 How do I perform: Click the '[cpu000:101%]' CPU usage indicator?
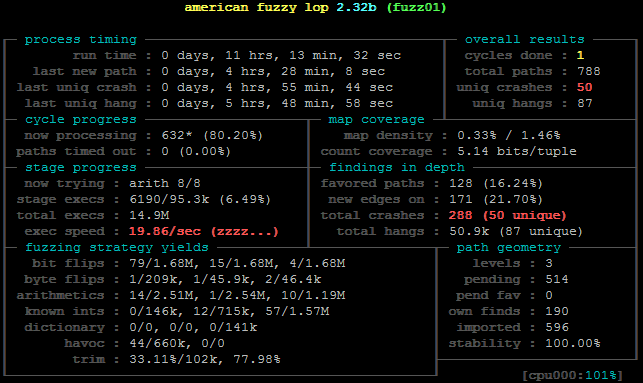[572, 375]
